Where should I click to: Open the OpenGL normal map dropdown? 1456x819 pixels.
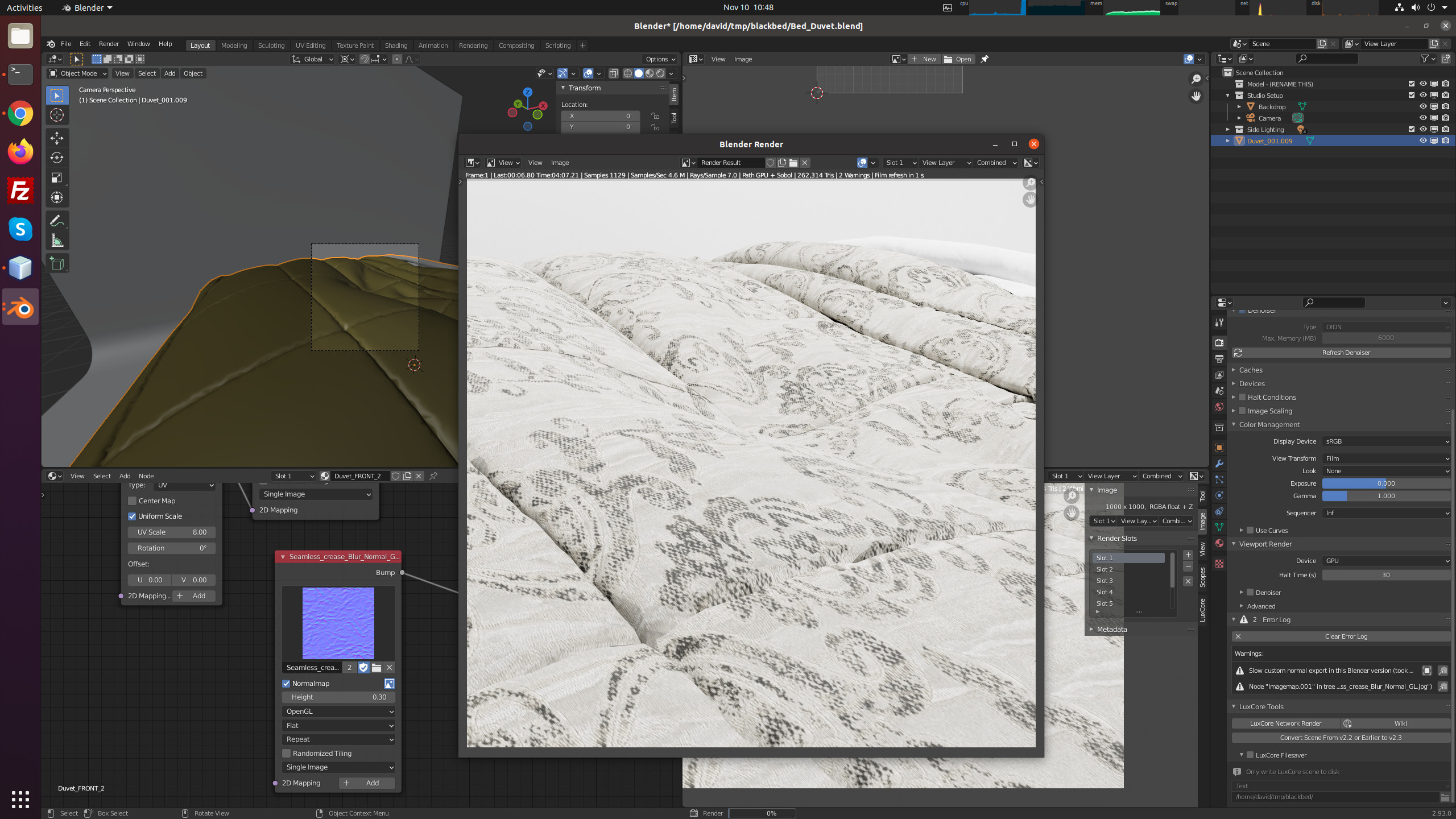(339, 712)
